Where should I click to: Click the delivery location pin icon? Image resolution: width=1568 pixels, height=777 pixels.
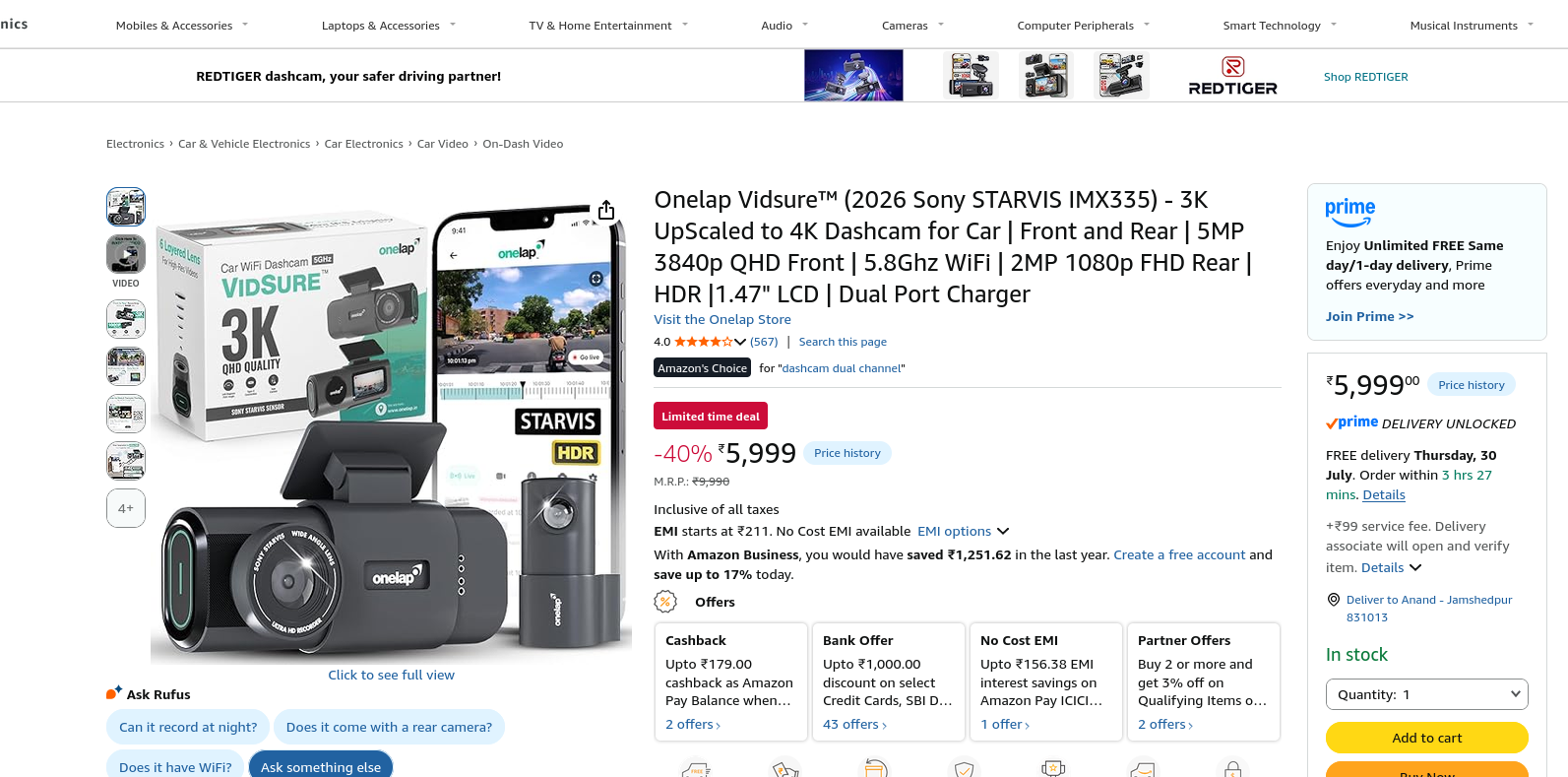1334,600
